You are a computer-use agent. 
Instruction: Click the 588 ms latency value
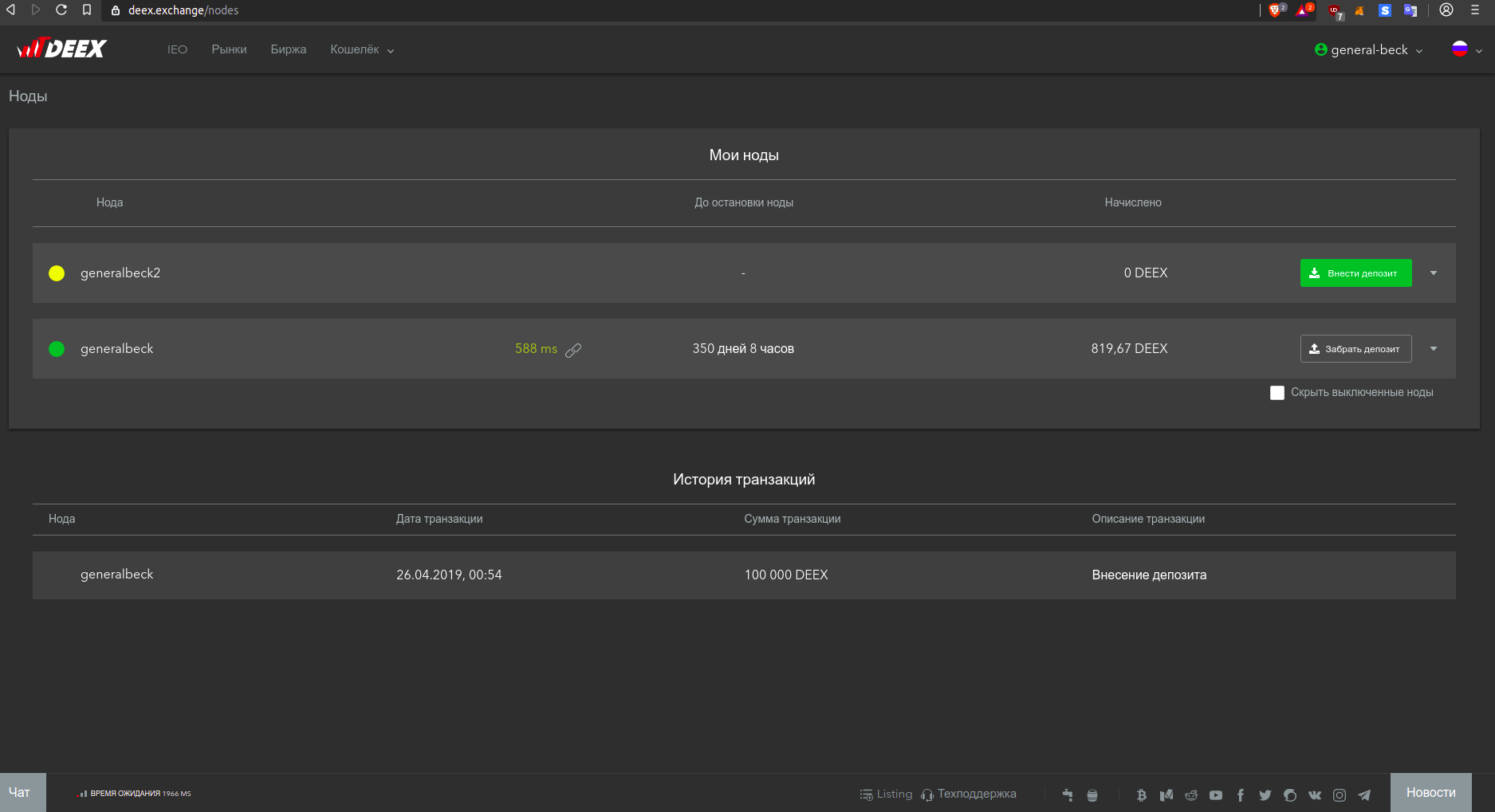click(536, 348)
